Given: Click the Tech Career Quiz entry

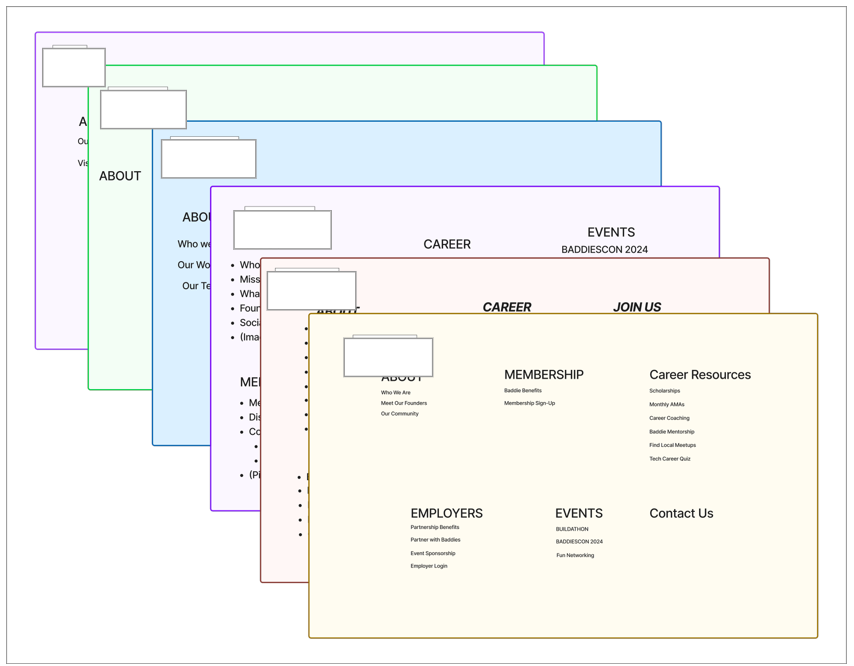Looking at the screenshot, I should (x=670, y=459).
